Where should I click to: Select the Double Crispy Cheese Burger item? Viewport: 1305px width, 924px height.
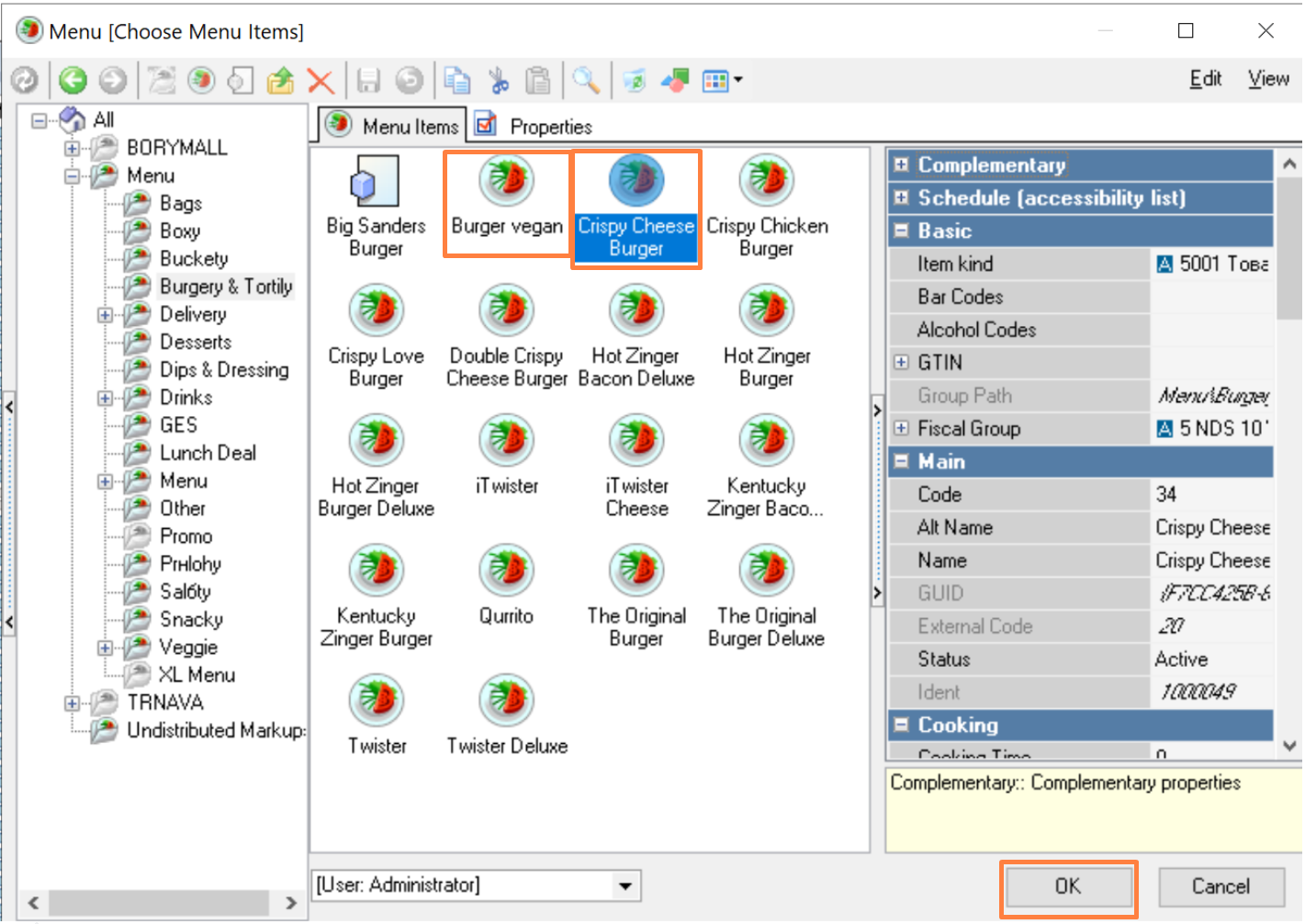(x=506, y=337)
